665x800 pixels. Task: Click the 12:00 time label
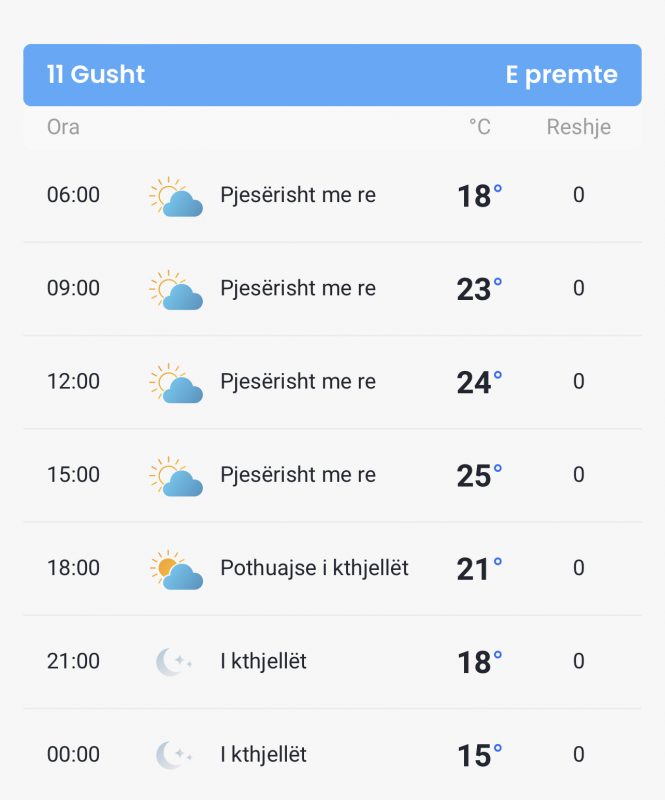(73, 381)
